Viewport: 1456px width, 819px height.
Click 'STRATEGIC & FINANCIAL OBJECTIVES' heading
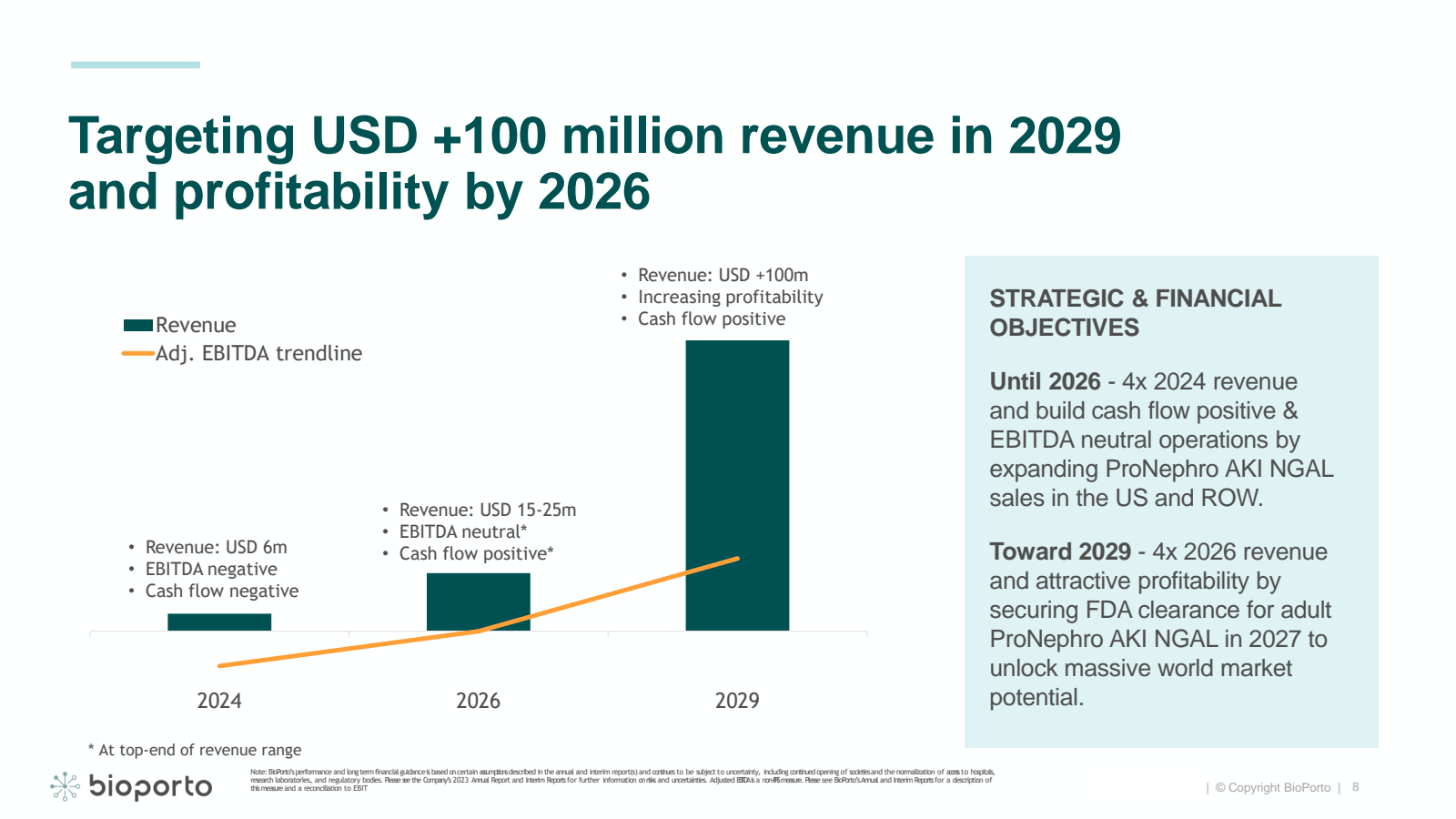tap(1136, 313)
